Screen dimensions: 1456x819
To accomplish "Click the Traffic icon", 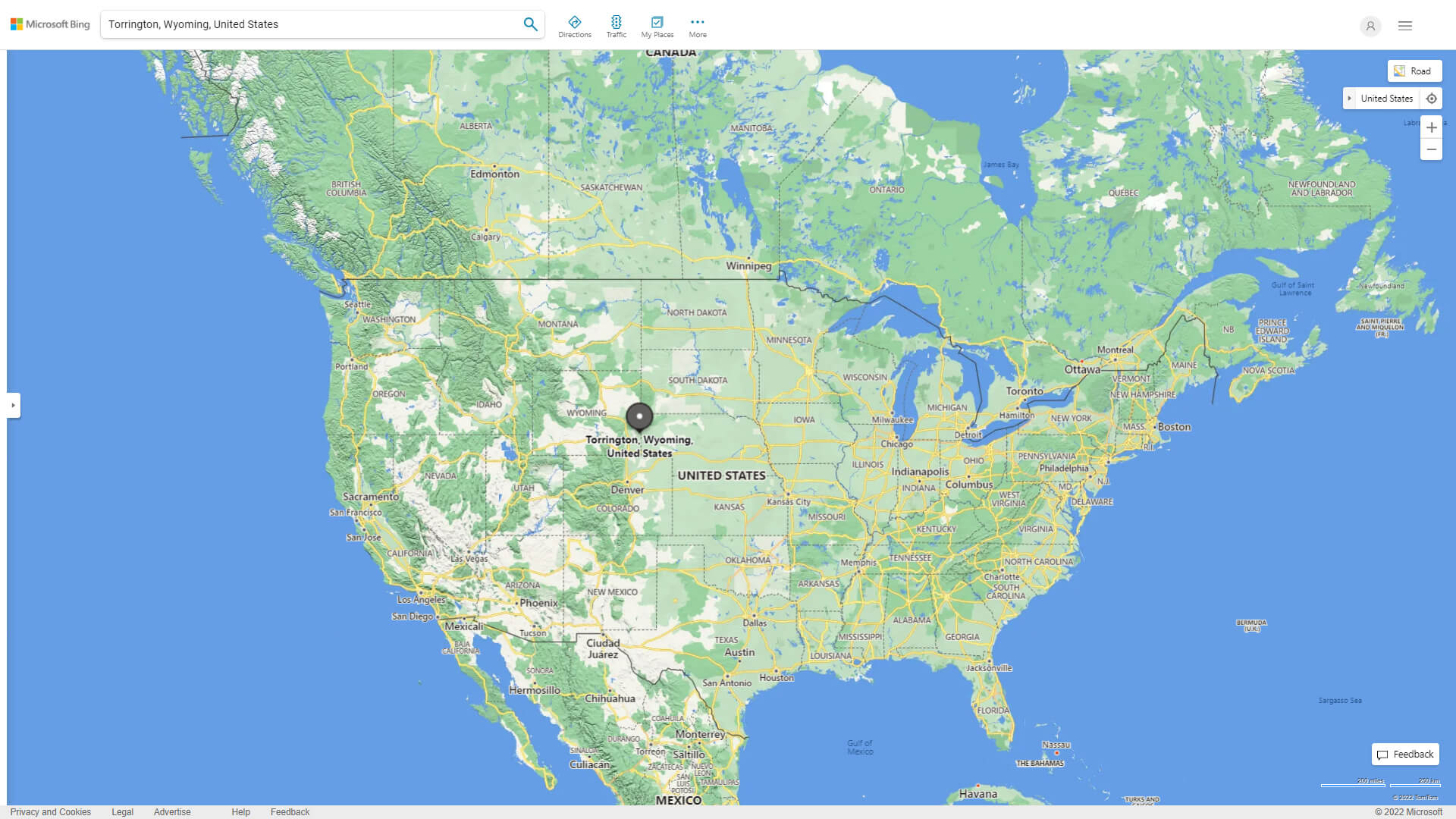I will pos(616,22).
